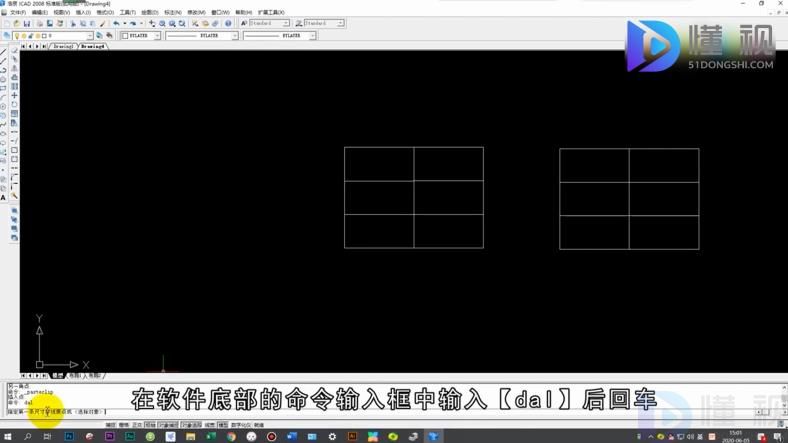
Task: Open the 绘图(D) menu
Action: (x=150, y=12)
